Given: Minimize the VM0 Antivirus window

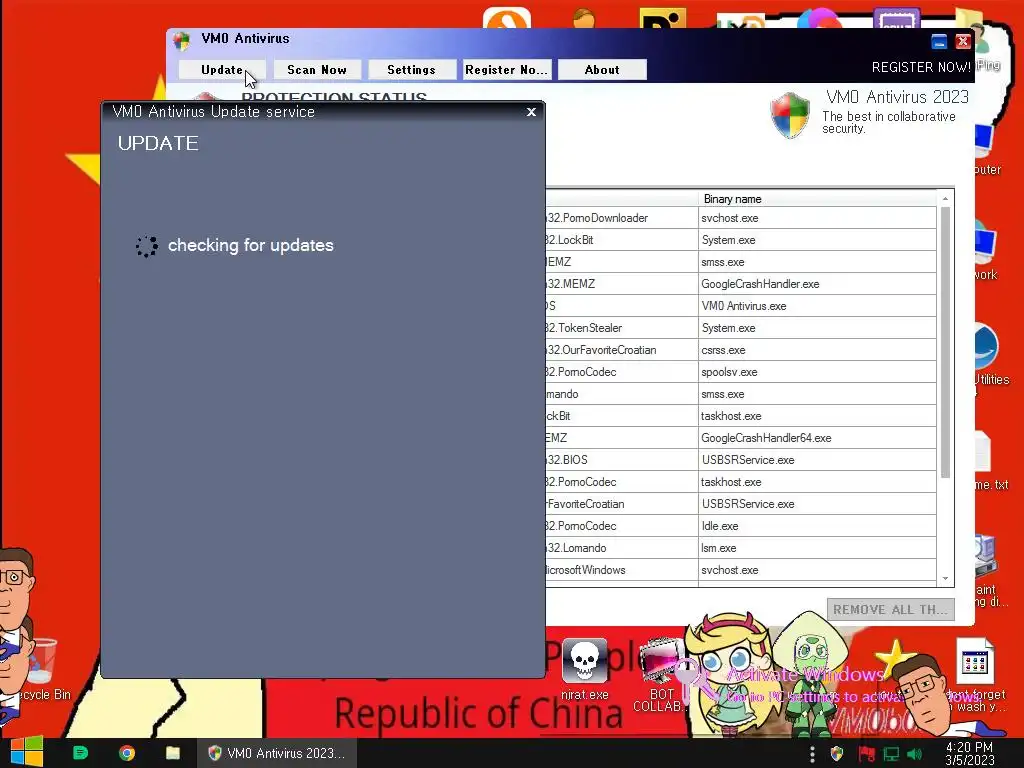Looking at the screenshot, I should pyautogui.click(x=939, y=42).
